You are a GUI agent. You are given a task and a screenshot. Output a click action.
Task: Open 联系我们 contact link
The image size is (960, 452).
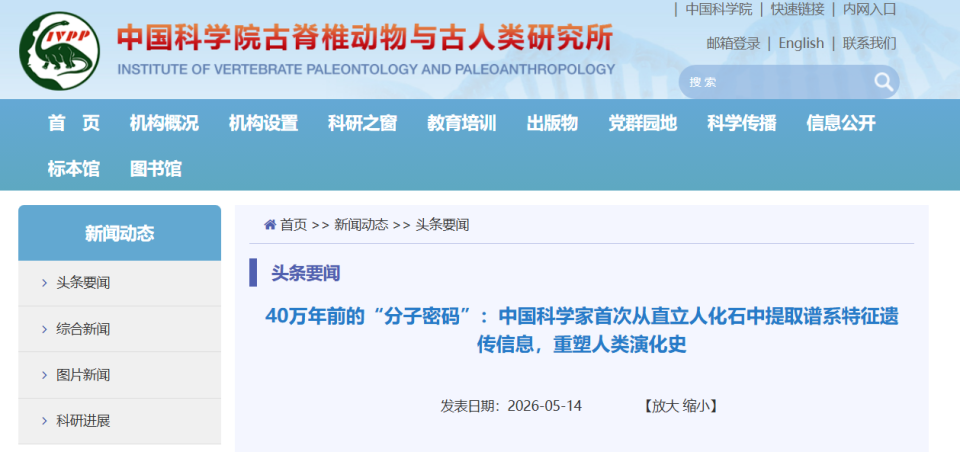click(869, 43)
